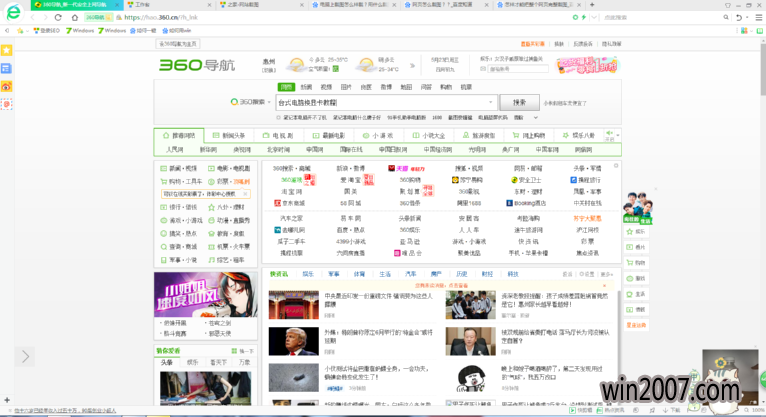Expand the 更多 option in news header
The image size is (766, 417).
pyautogui.click(x=607, y=274)
